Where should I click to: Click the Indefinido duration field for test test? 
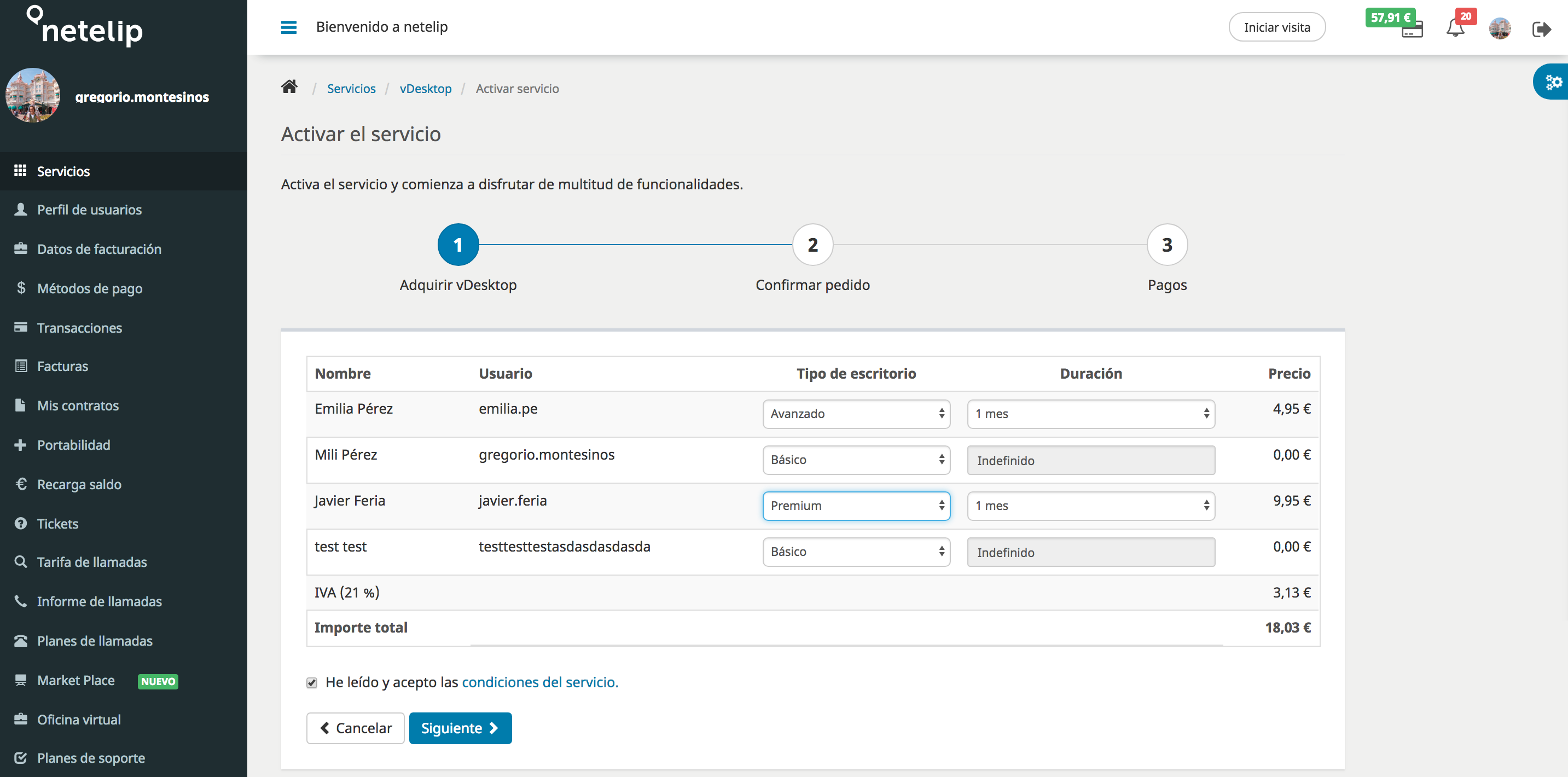[1091, 552]
